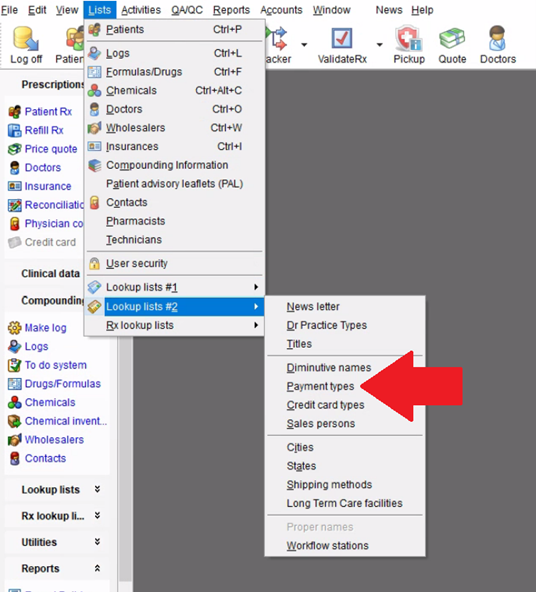Choose Logs in Lists menu
536x592 pixels.
[174, 53]
